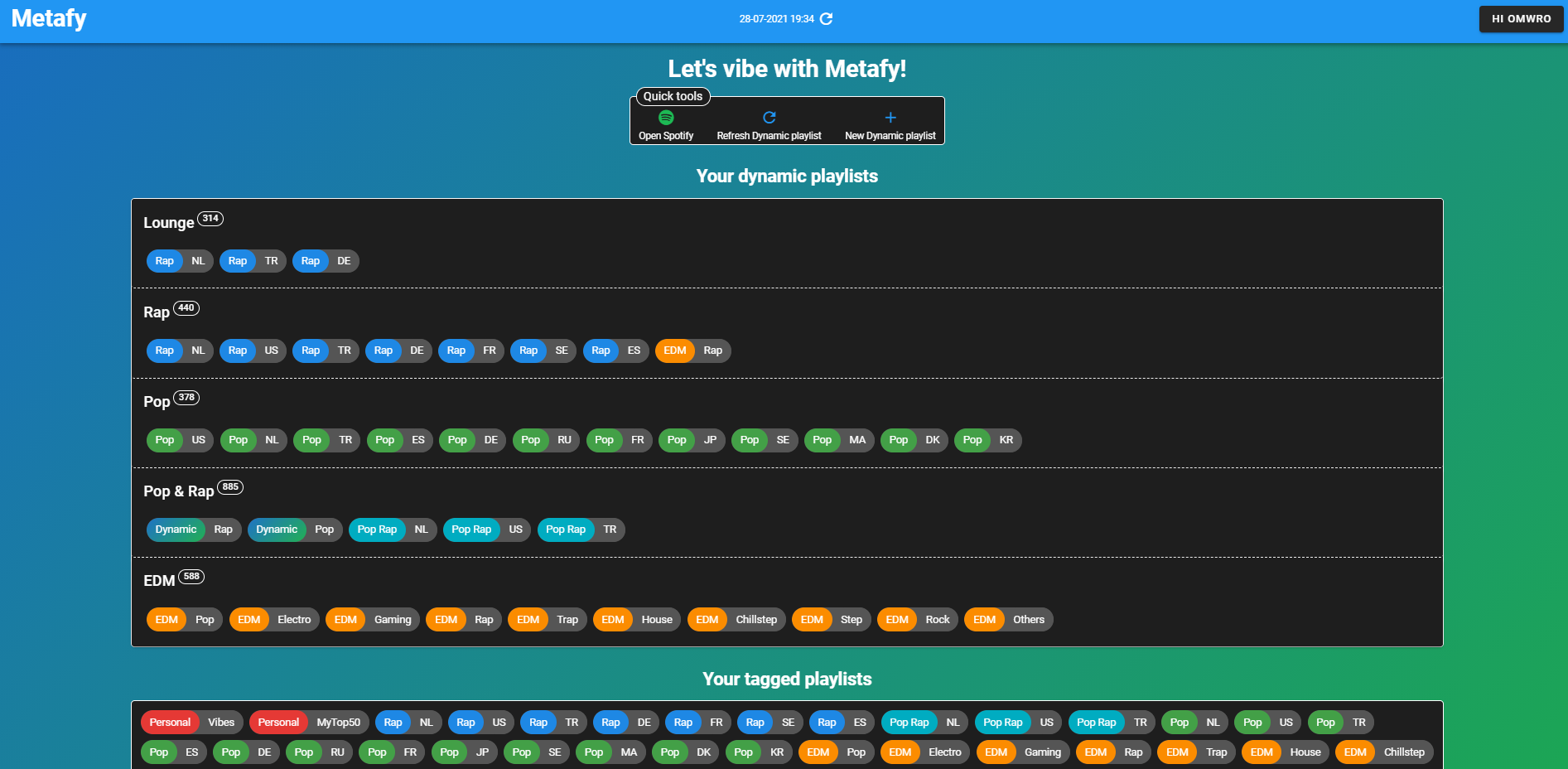Select the Dynamic Rap tag
The height and width of the screenshot is (769, 1568).
(x=194, y=530)
